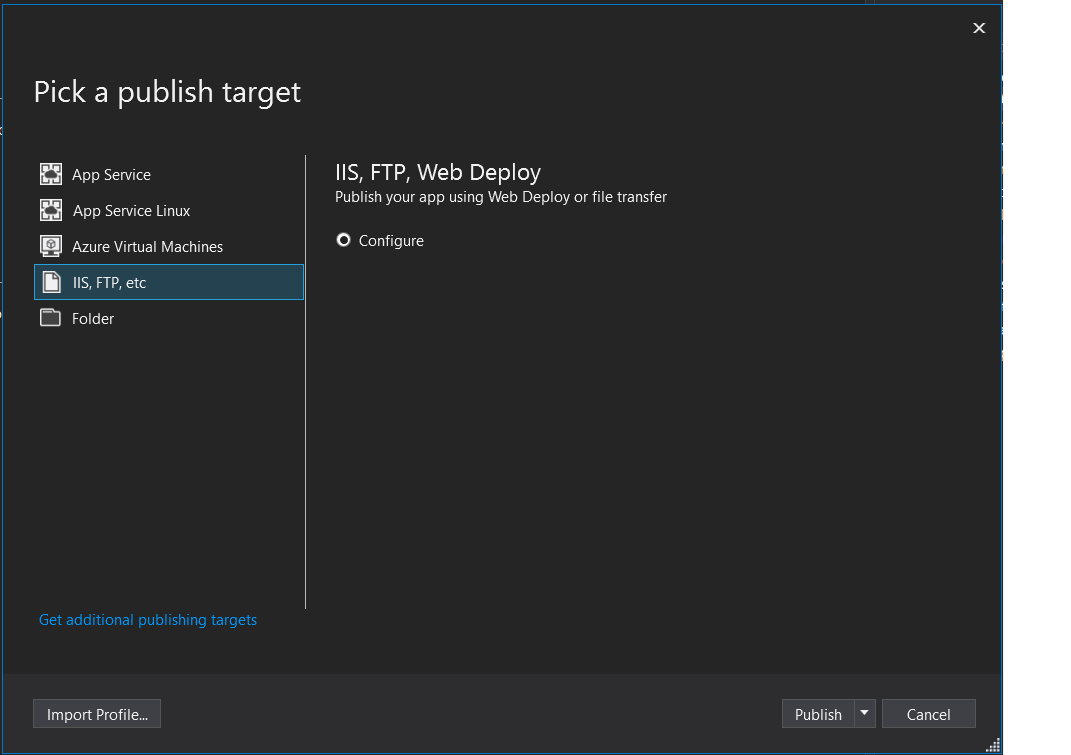Viewport: 1071px width, 755px height.
Task: Click the Folder publish target icon
Action: [x=50, y=318]
